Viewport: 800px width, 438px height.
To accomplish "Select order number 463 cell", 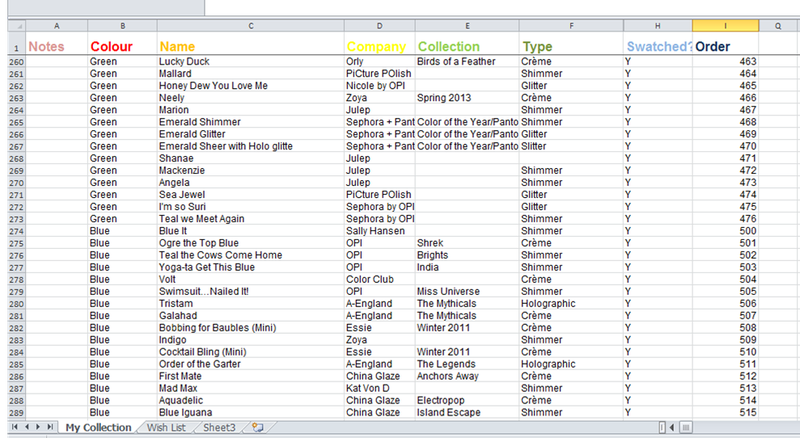I will tap(726, 61).
